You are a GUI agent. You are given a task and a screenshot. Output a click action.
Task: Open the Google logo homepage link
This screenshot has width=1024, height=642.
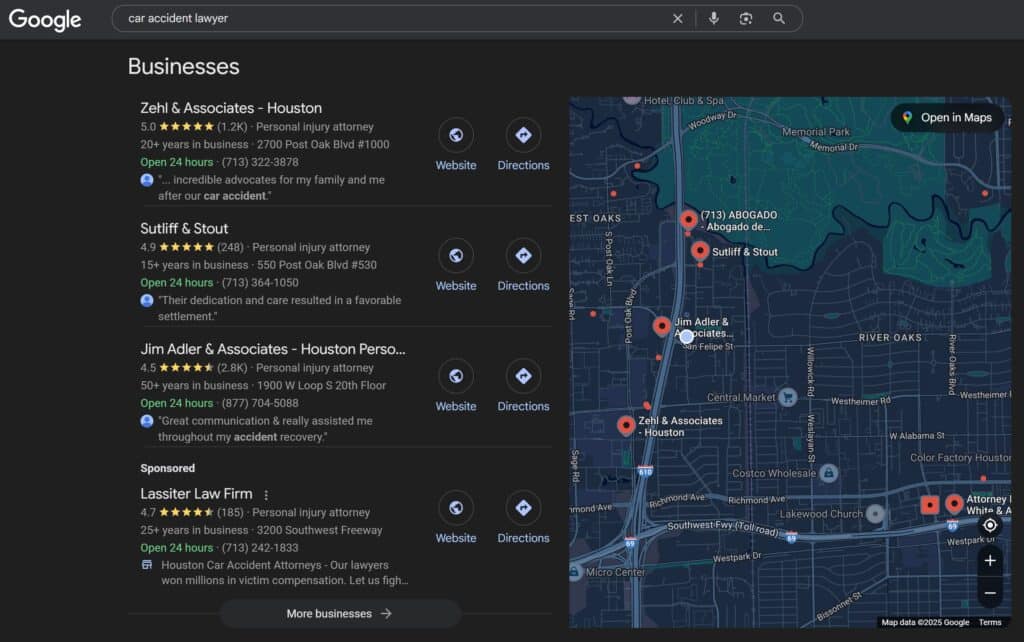point(45,20)
